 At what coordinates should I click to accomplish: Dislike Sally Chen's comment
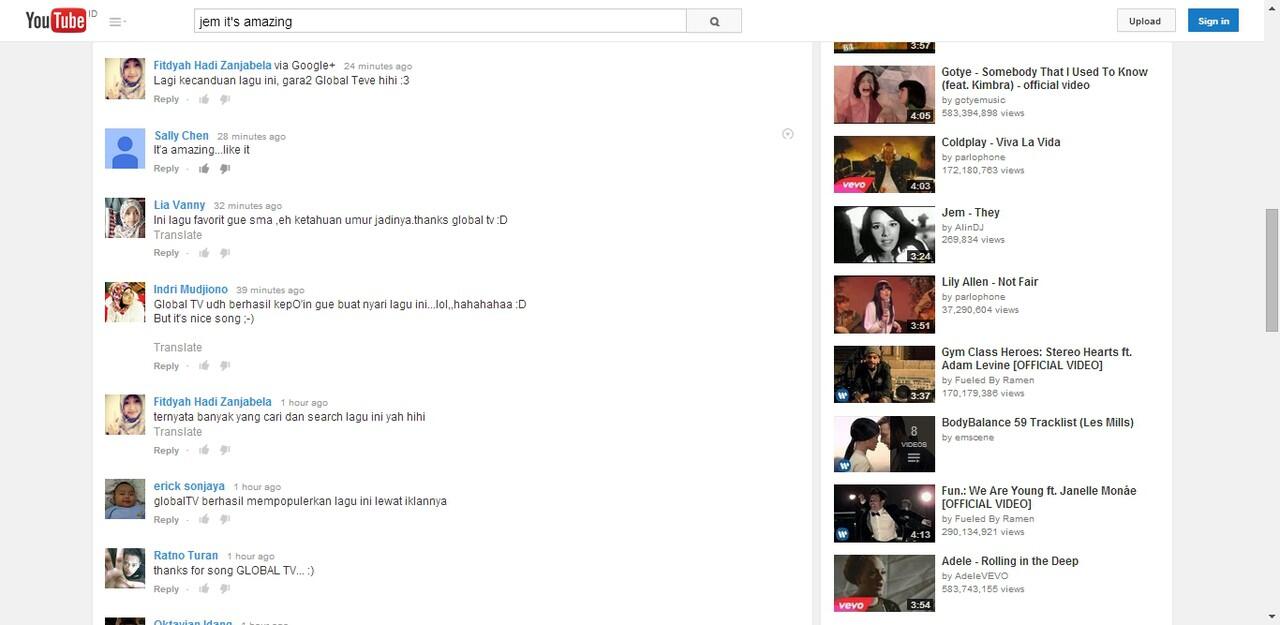(225, 169)
